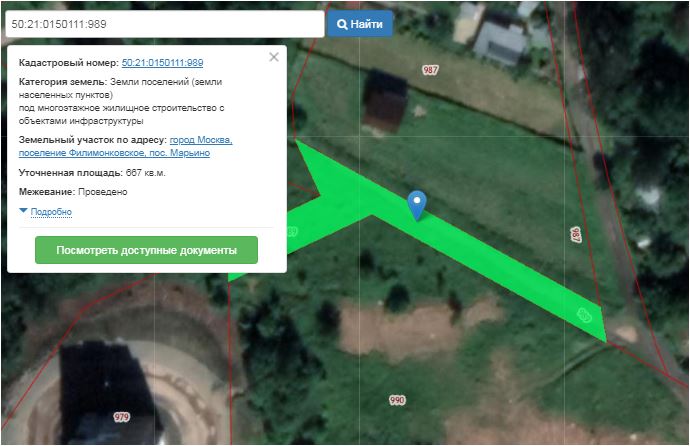Click the Межевание: Проведено status text
690x446 pixels.
(73, 192)
